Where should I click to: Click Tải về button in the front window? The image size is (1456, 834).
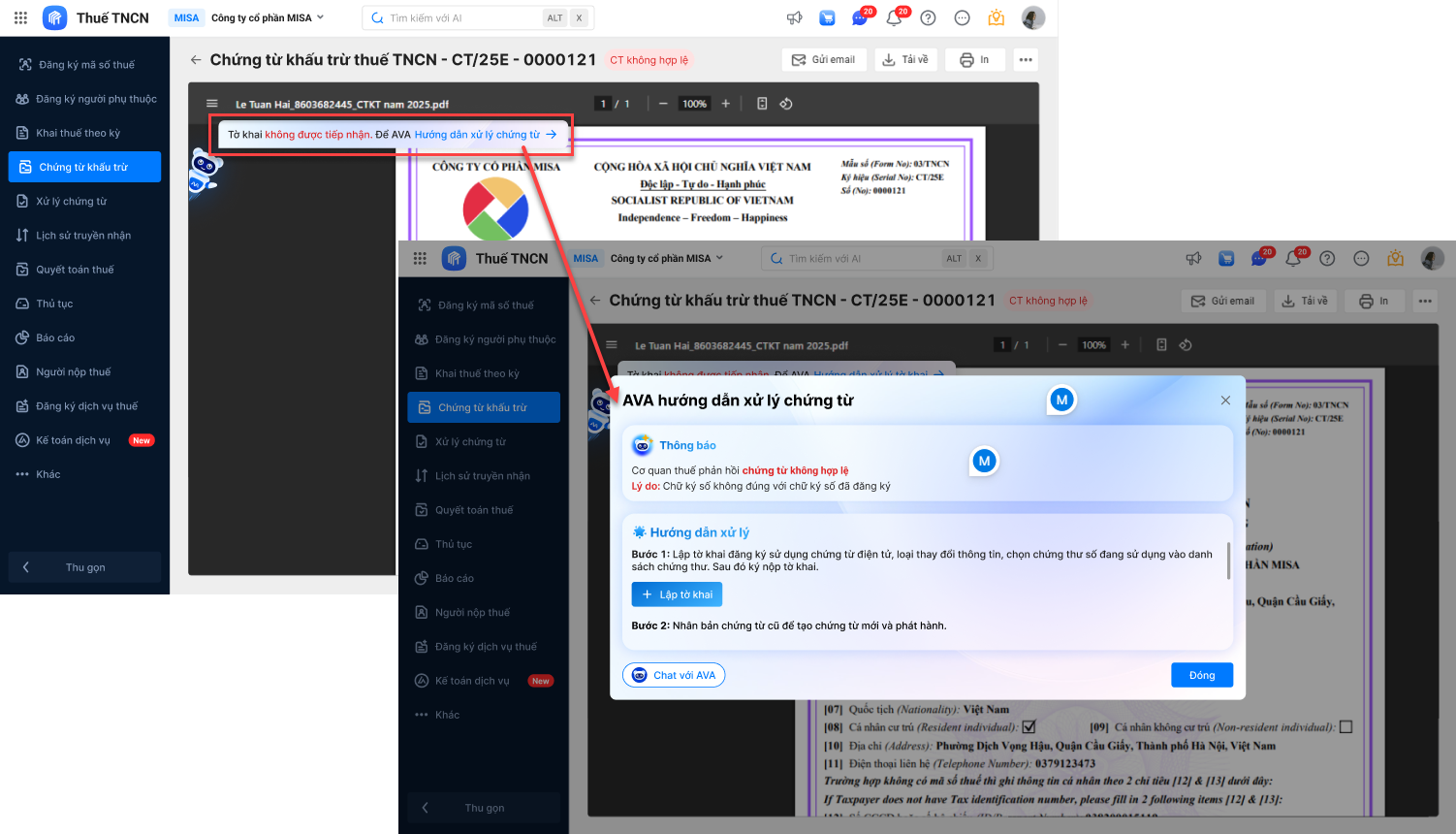1306,301
